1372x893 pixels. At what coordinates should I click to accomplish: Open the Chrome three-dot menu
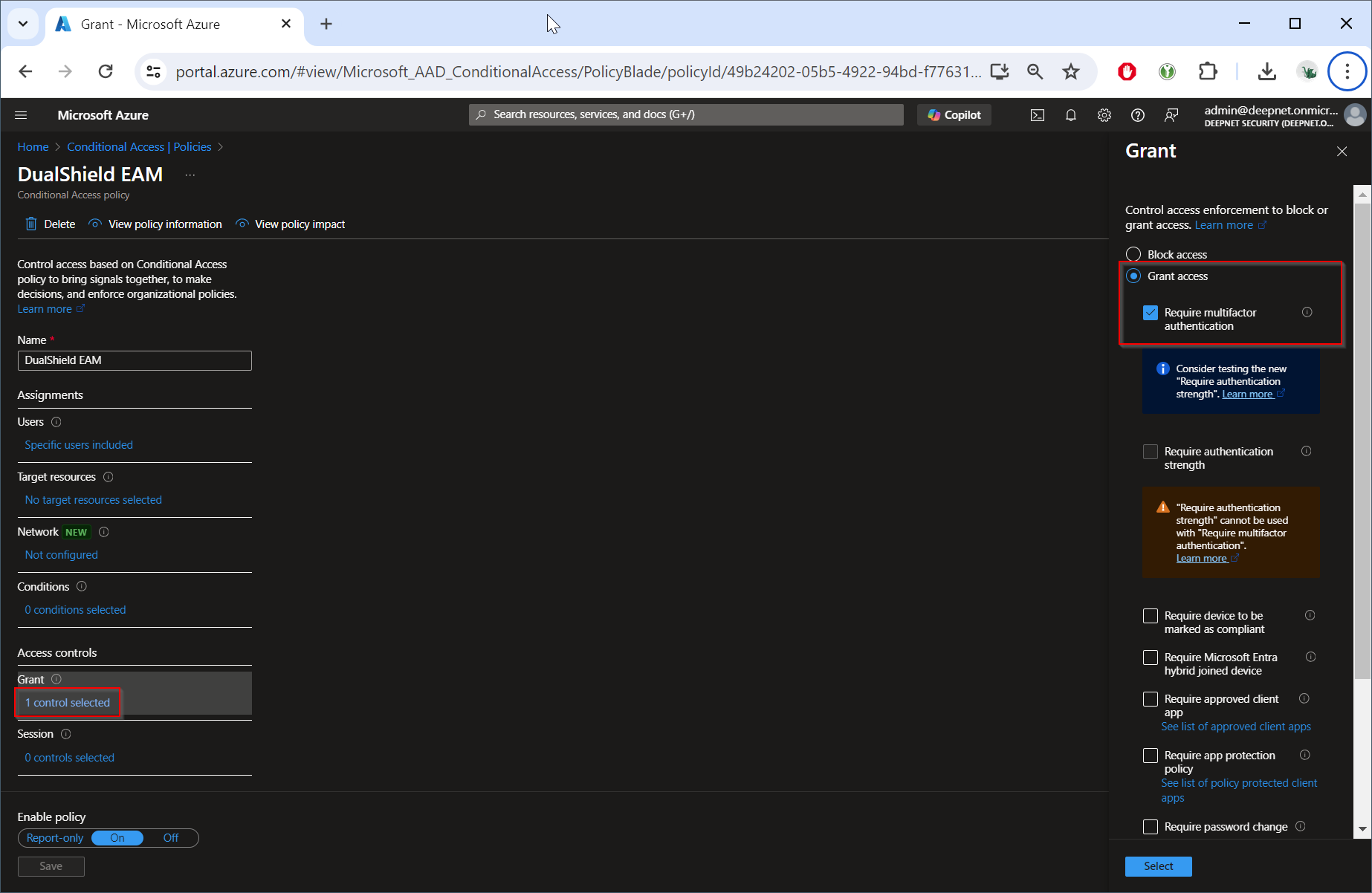(x=1347, y=71)
